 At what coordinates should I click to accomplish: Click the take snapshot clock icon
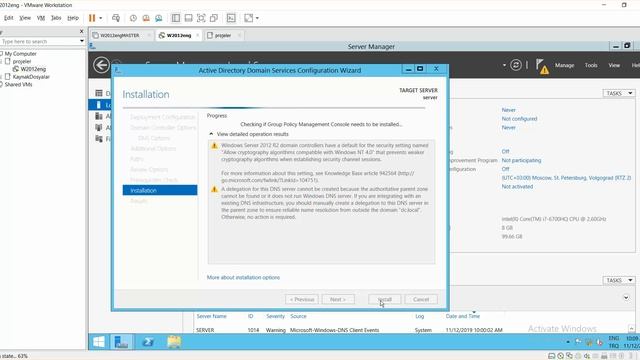(x=133, y=18)
